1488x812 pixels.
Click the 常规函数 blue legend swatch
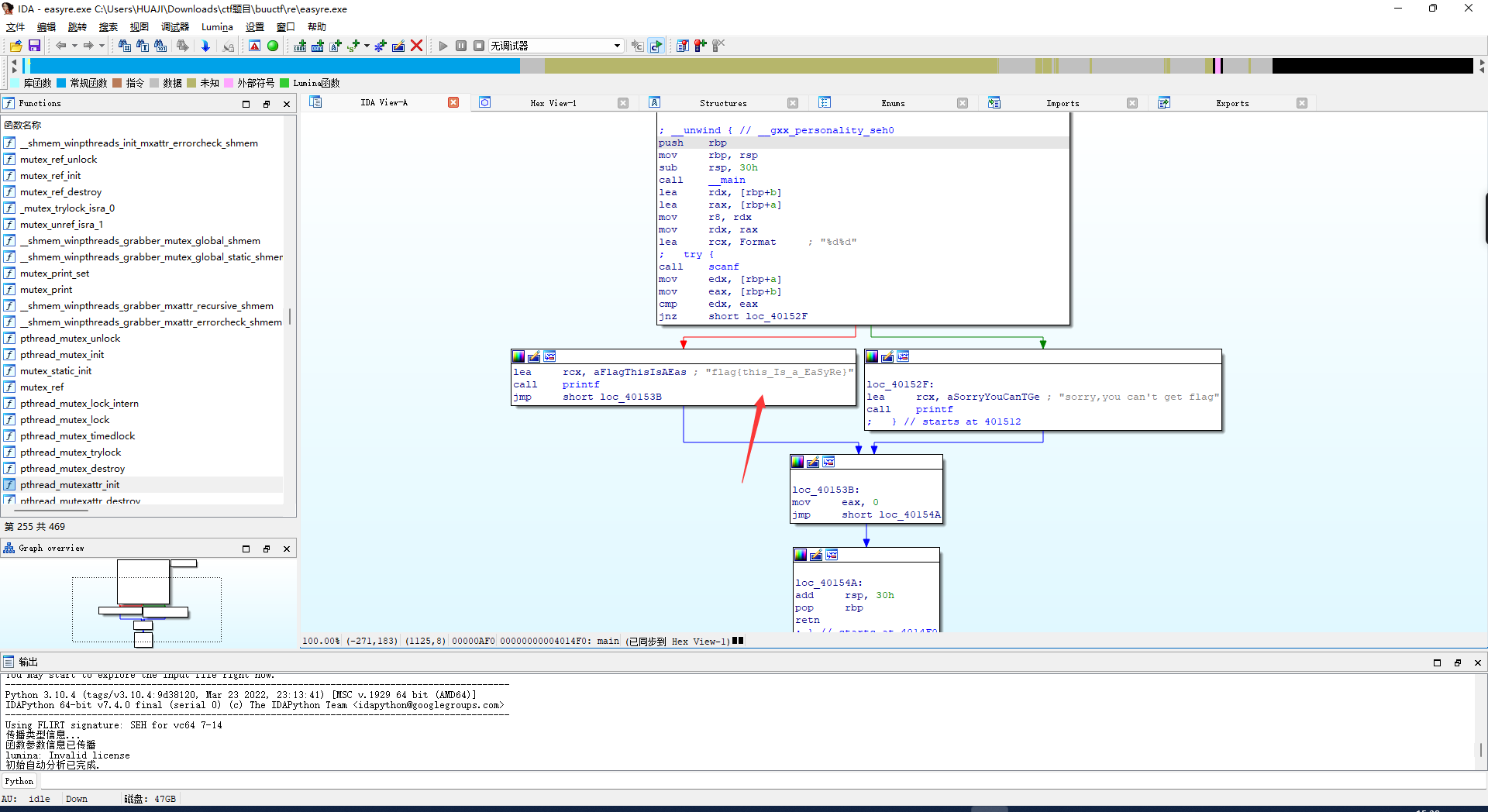tap(61, 83)
